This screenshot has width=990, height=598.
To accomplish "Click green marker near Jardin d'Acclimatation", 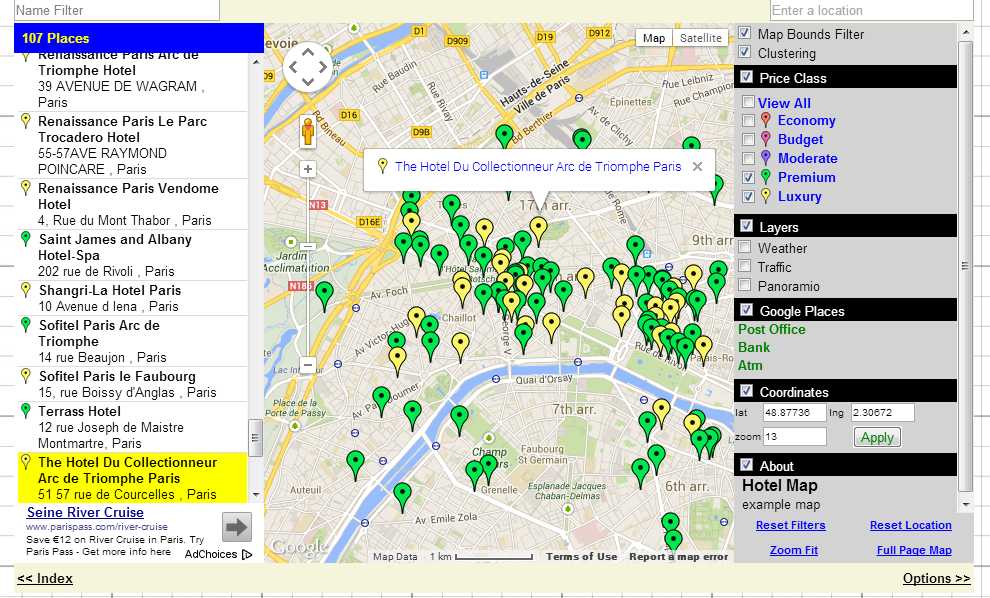I will tap(325, 296).
